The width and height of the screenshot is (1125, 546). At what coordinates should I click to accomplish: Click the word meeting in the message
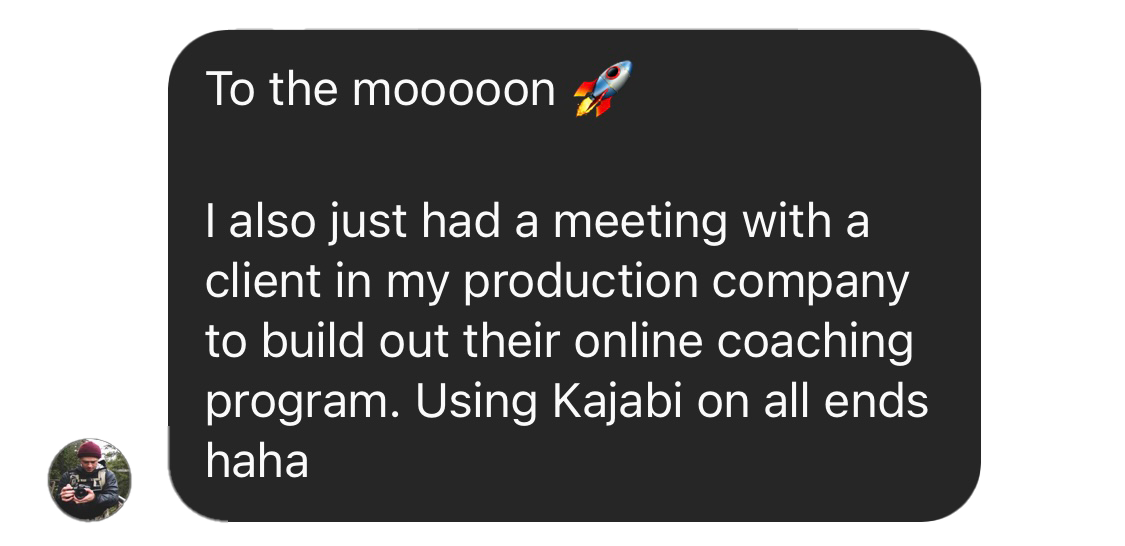(x=640, y=223)
